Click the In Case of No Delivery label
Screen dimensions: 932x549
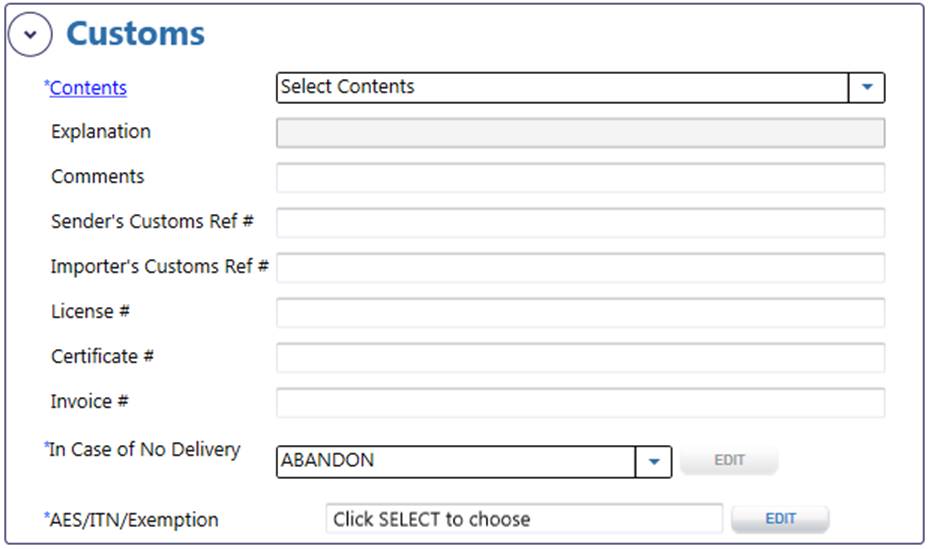pyautogui.click(x=143, y=450)
